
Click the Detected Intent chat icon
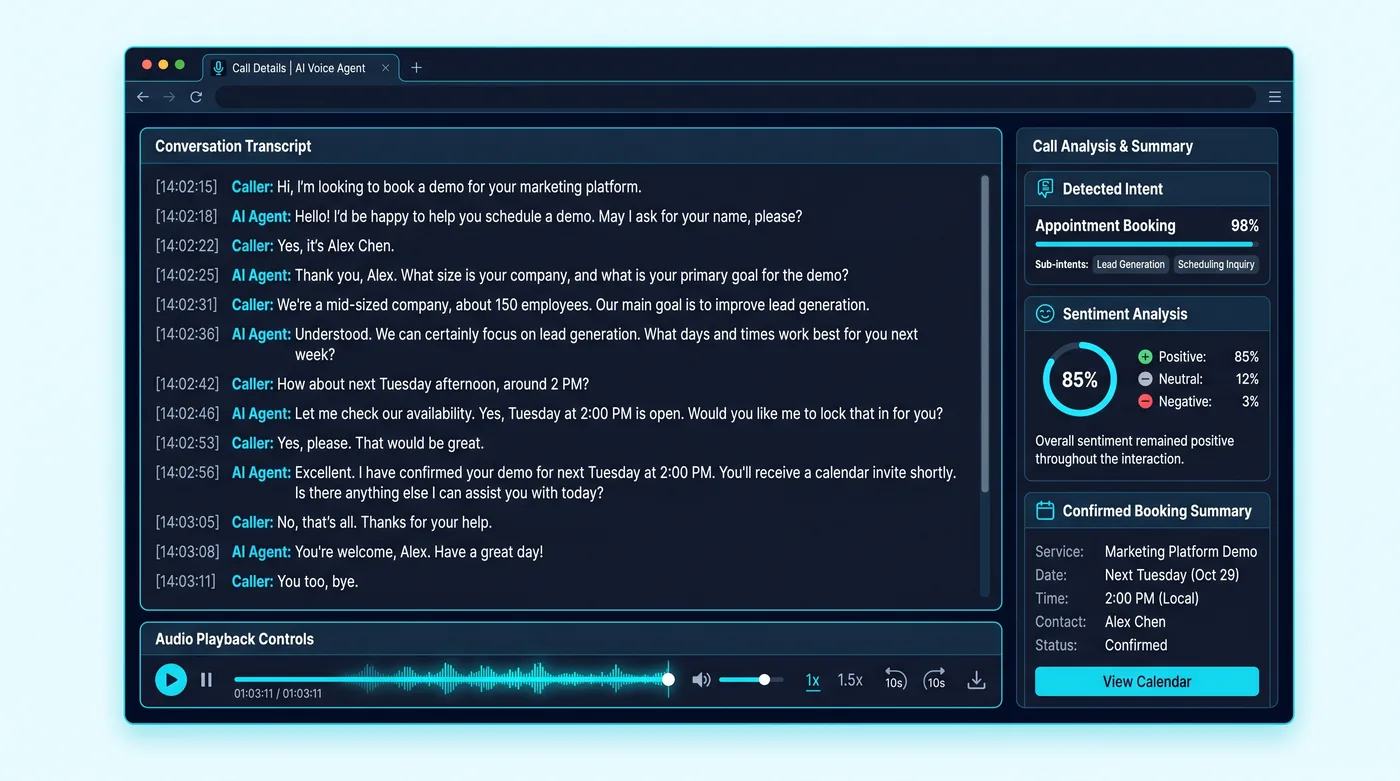click(x=1045, y=188)
